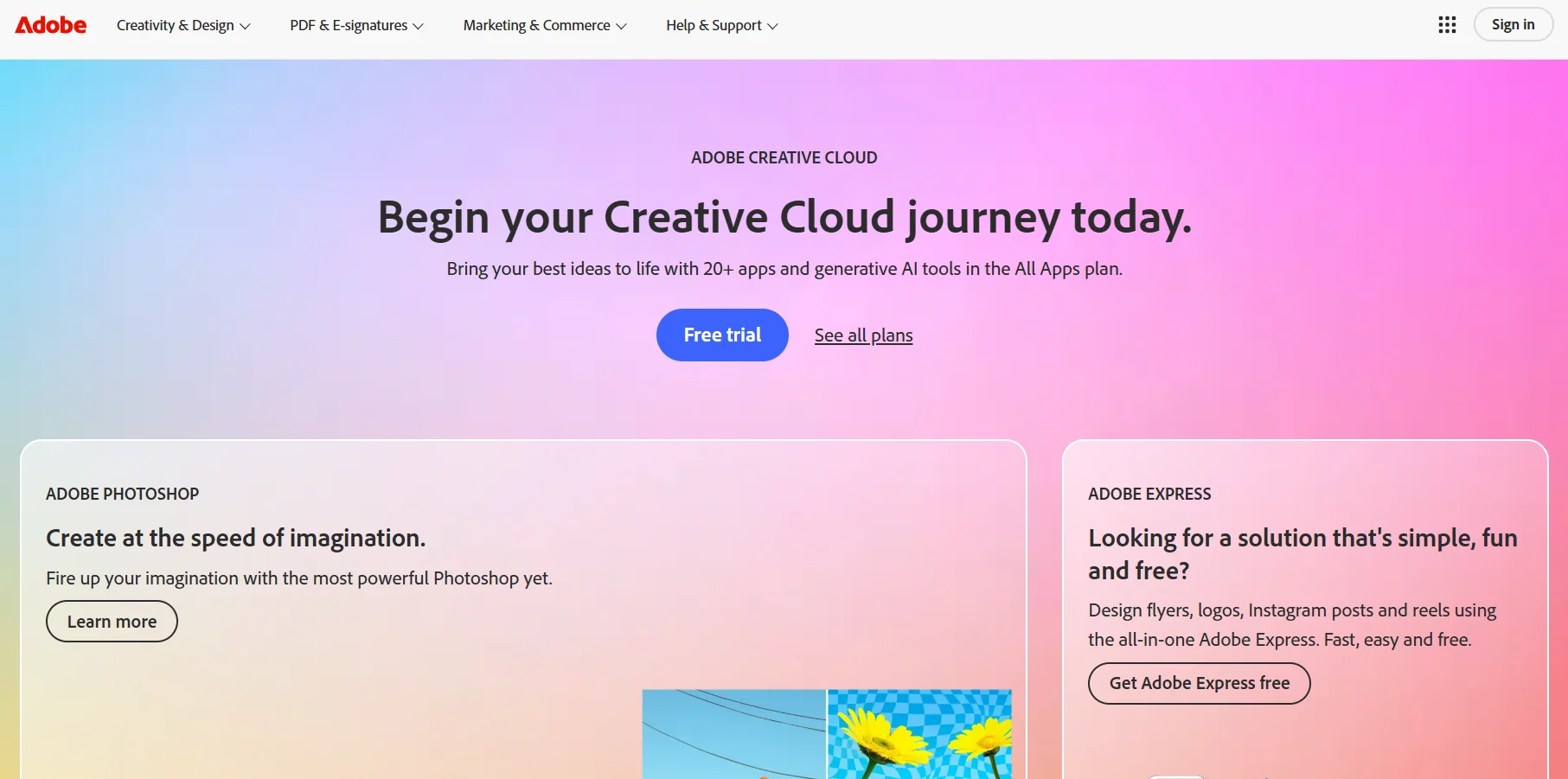This screenshot has width=1568, height=779.
Task: Click the Adobe Photoshop card label
Action: (x=122, y=494)
